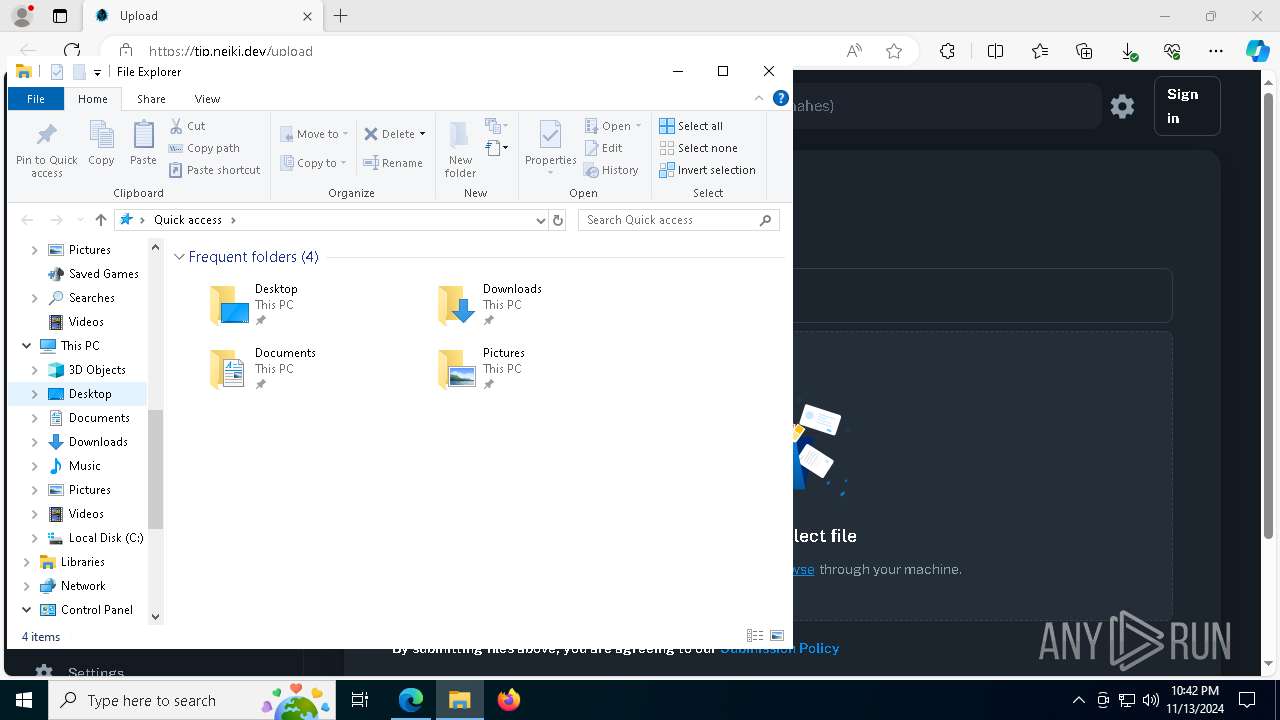Select Desktop in the navigation tree
The height and width of the screenshot is (720, 1280).
(x=90, y=394)
